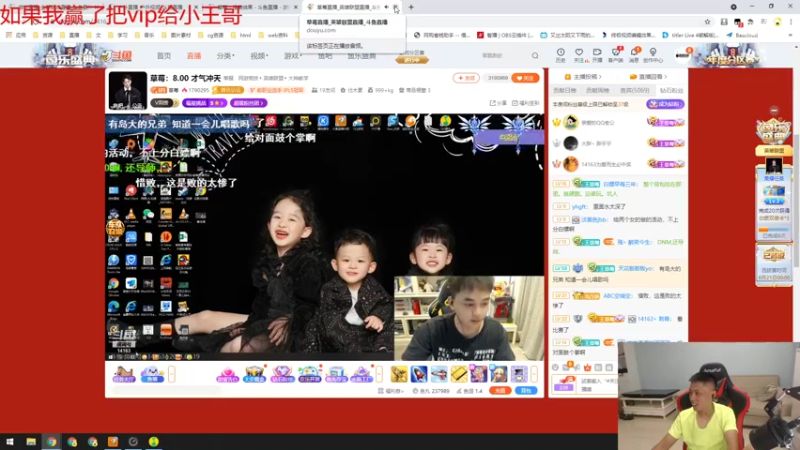Open the 鱼吧 nav item
Screen dimensions: 800x450
tap(325, 56)
